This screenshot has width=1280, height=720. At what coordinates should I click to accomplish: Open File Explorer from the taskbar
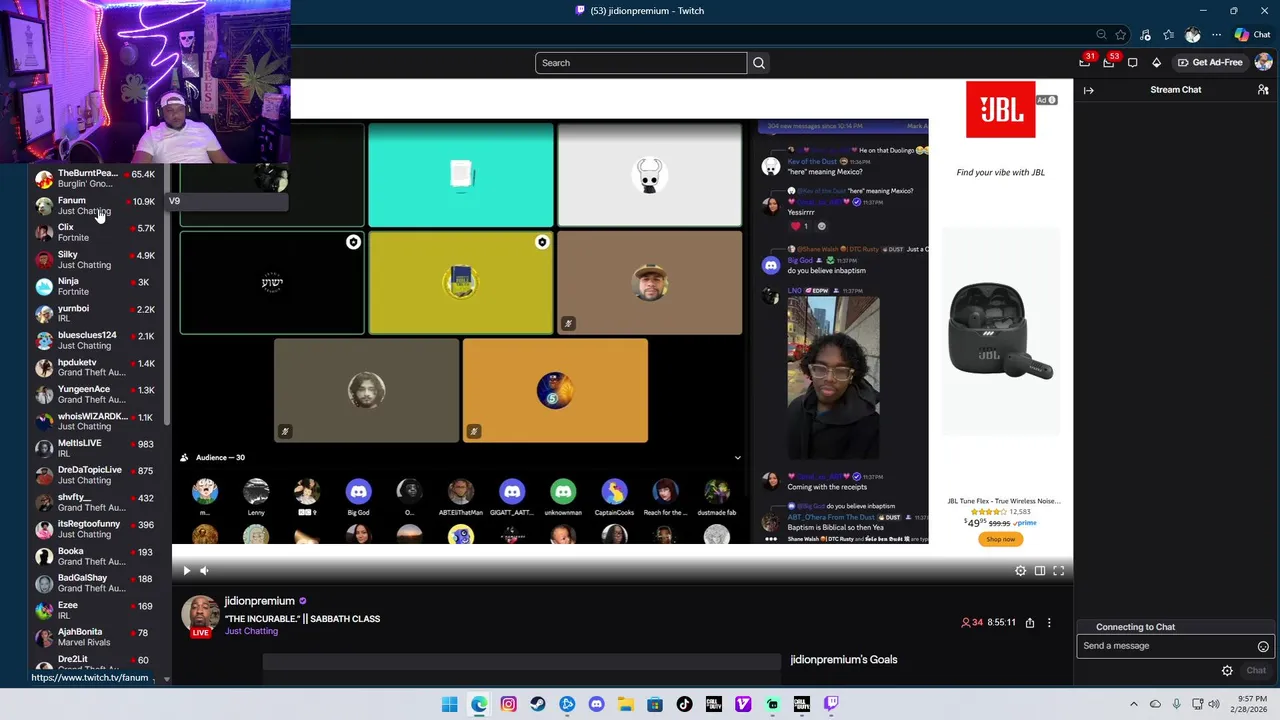(x=626, y=704)
